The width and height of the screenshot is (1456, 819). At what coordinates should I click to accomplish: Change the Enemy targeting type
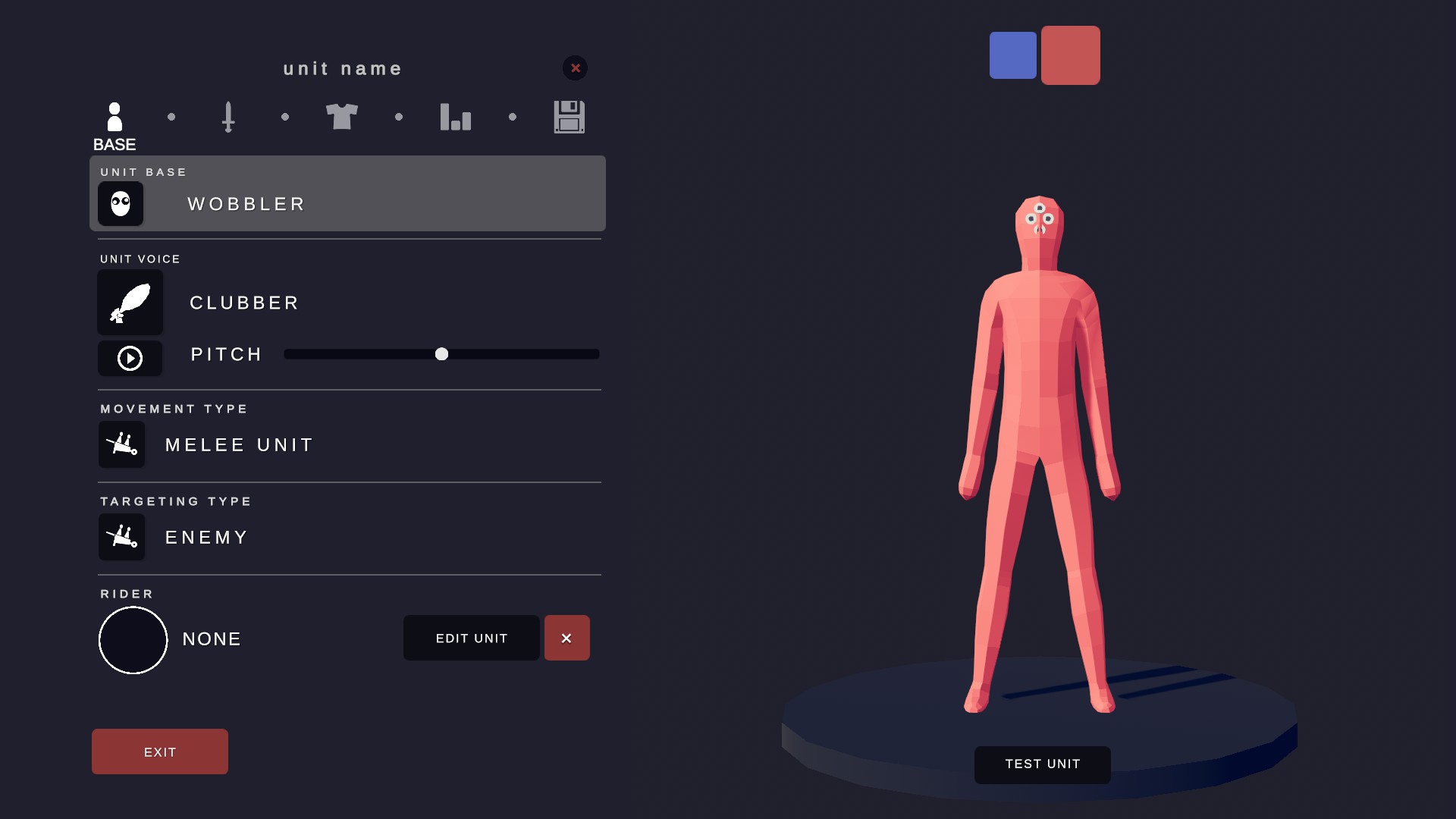[207, 537]
